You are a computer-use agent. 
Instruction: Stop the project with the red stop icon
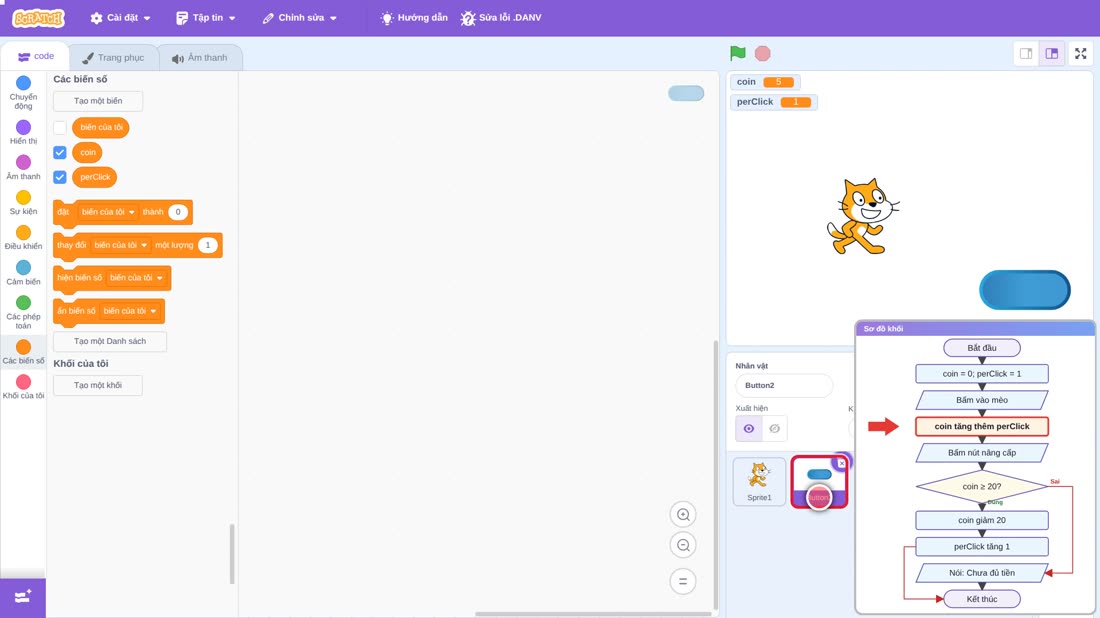(x=763, y=53)
